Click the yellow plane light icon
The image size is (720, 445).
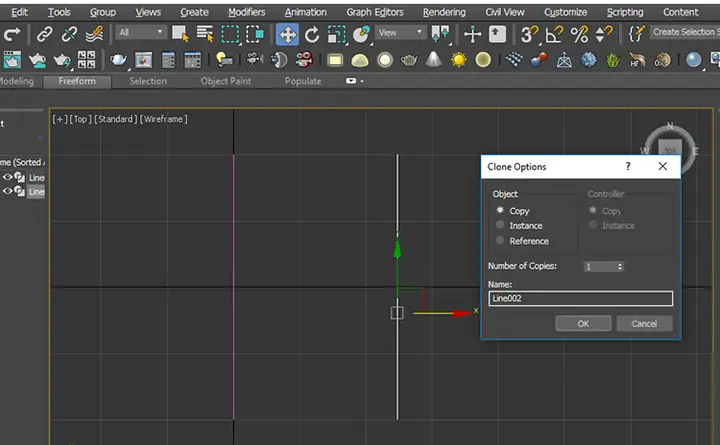(x=335, y=60)
